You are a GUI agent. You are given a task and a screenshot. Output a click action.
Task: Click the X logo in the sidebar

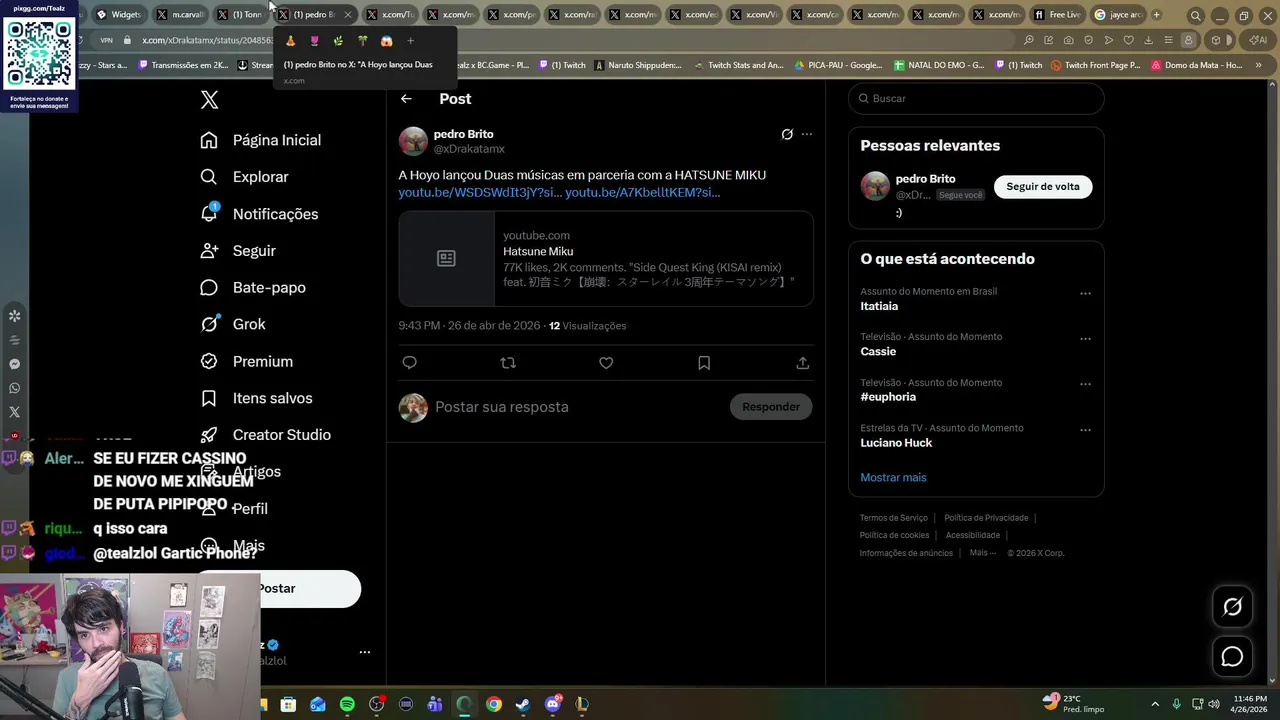(x=209, y=99)
